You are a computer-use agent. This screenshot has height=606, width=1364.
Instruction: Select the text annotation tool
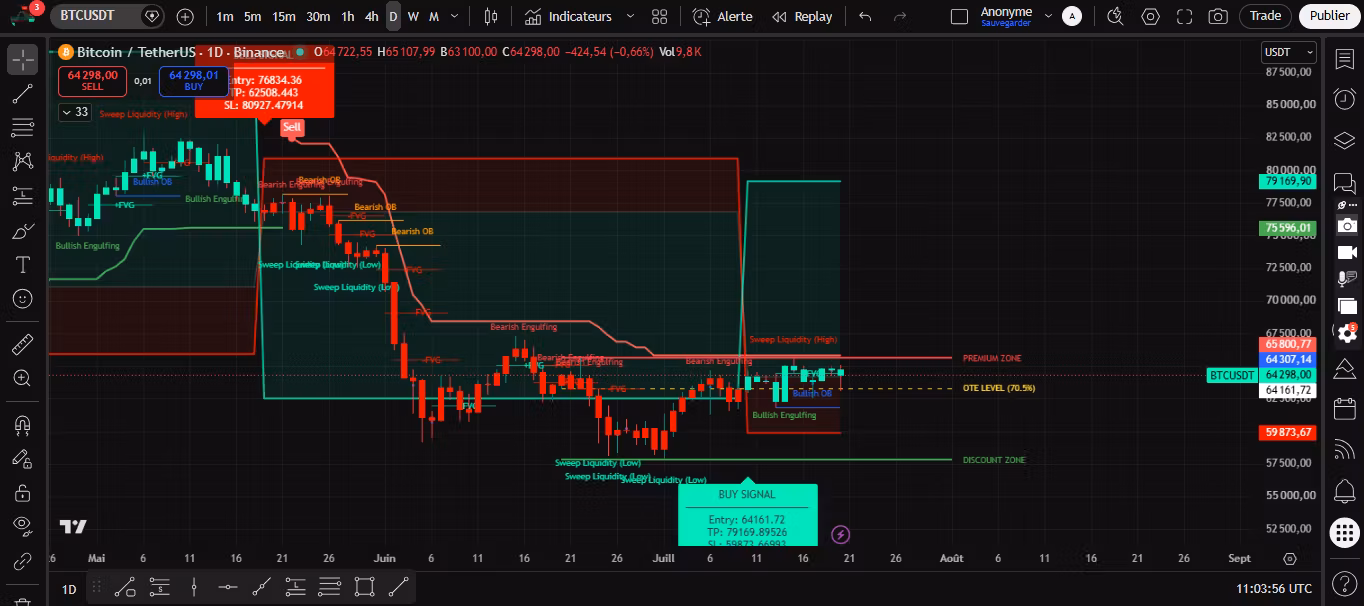coord(23,265)
